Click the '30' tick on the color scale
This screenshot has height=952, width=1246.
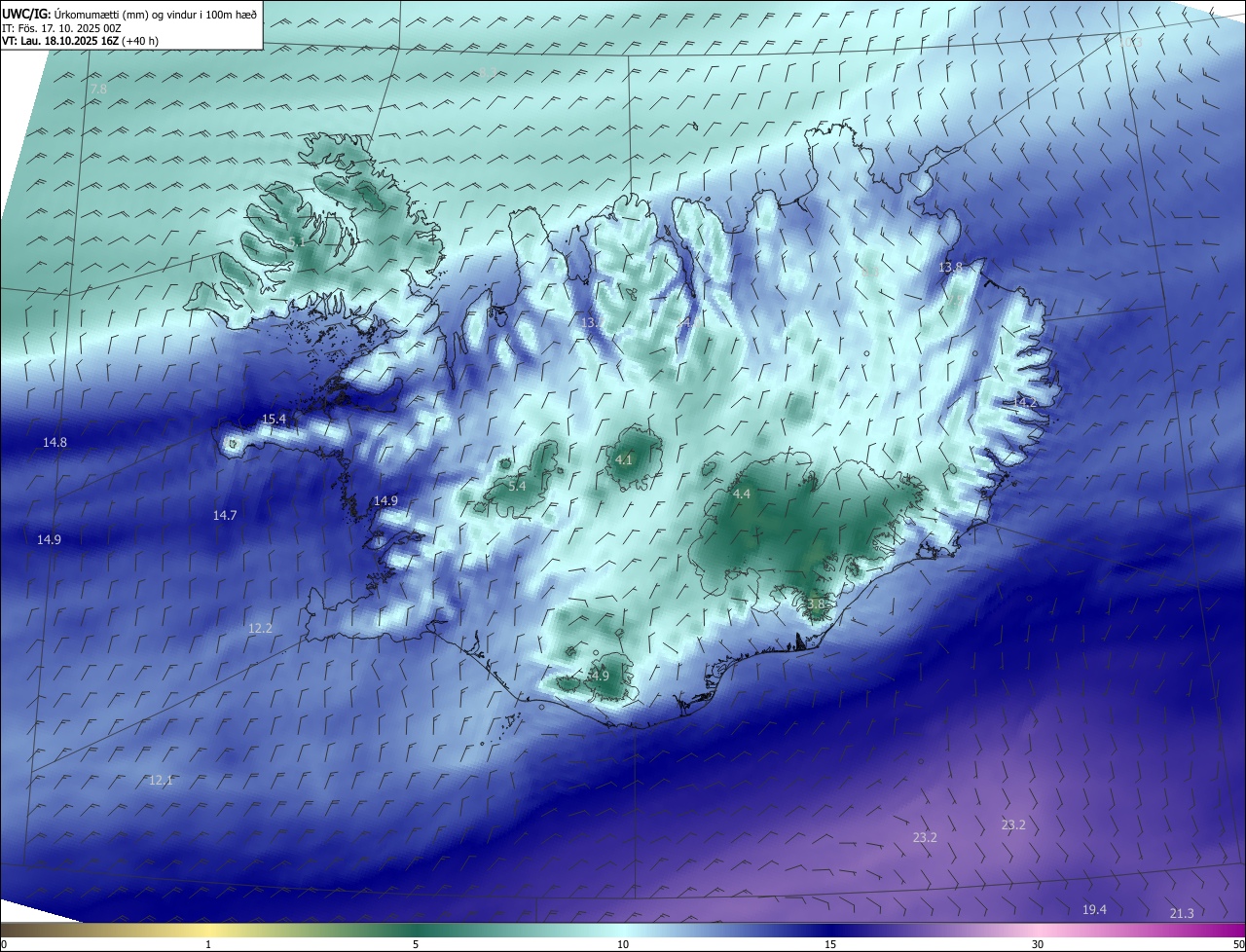pos(1038,945)
